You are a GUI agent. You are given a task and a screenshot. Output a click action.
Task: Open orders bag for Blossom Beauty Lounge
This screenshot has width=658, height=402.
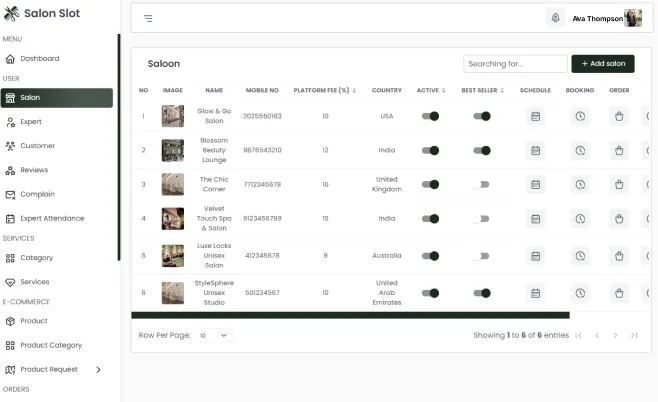619,150
